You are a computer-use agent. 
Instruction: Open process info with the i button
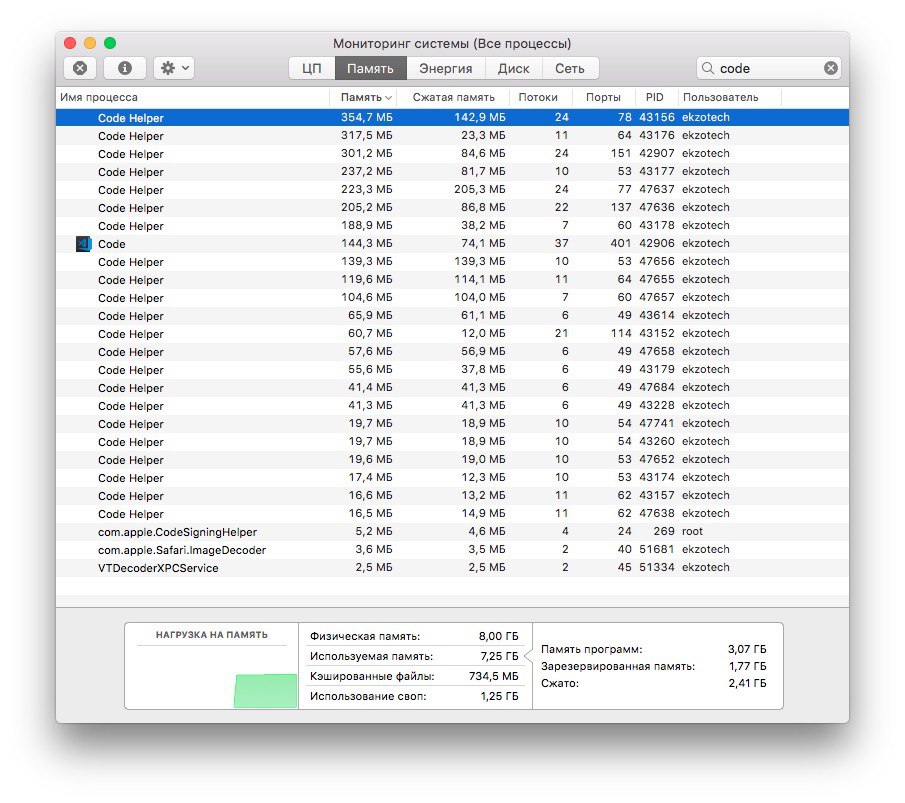[x=125, y=68]
